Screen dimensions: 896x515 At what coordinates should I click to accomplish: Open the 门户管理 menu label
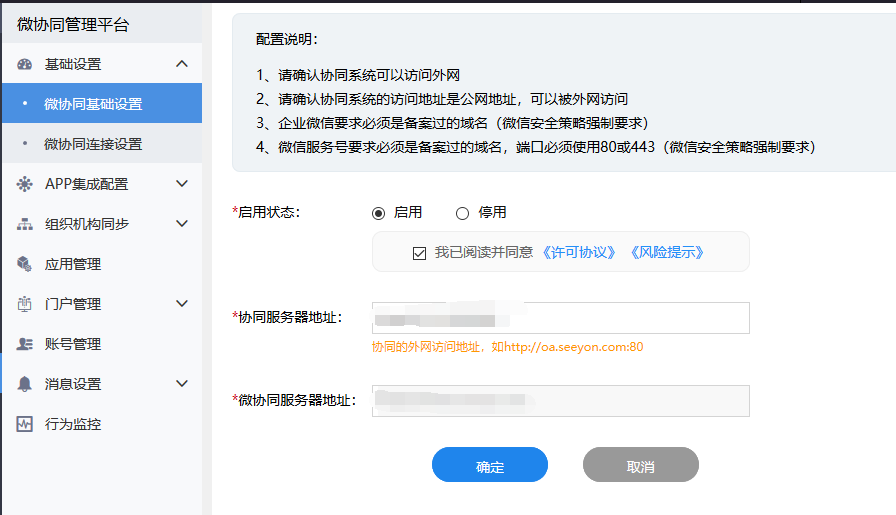(x=73, y=304)
